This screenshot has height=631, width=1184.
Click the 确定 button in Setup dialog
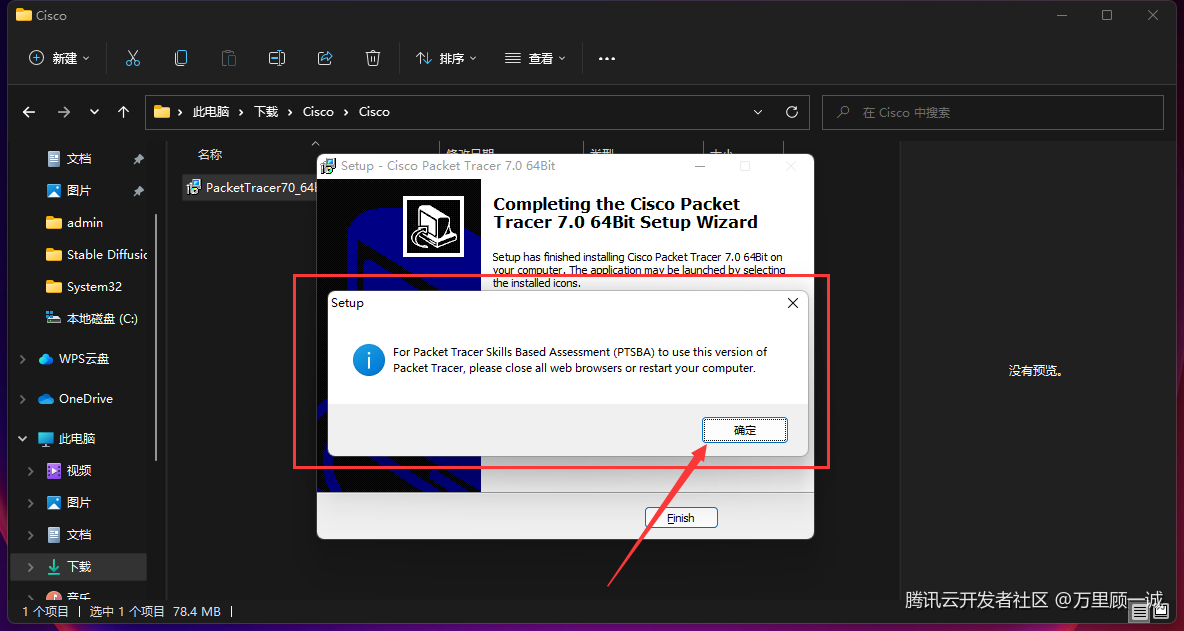745,429
